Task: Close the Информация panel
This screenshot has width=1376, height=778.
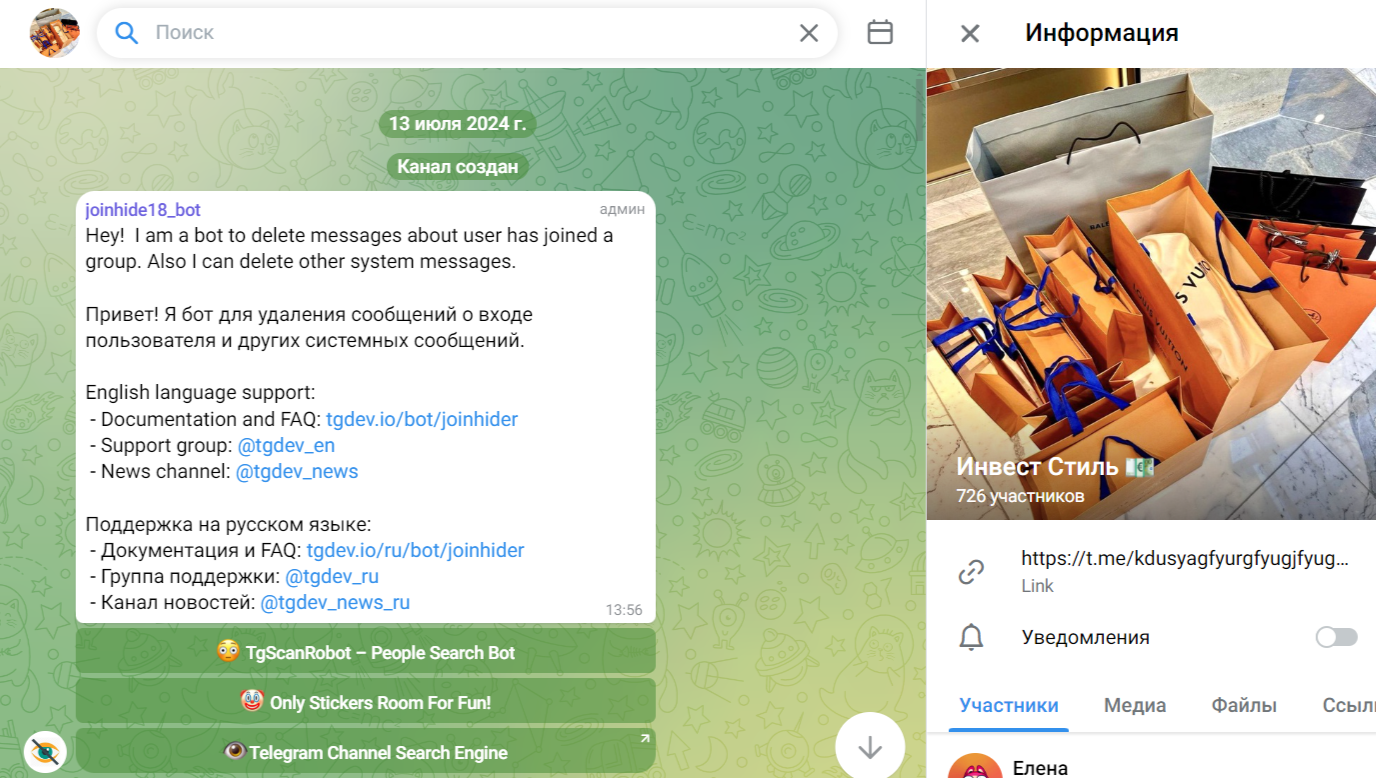Action: (x=970, y=34)
